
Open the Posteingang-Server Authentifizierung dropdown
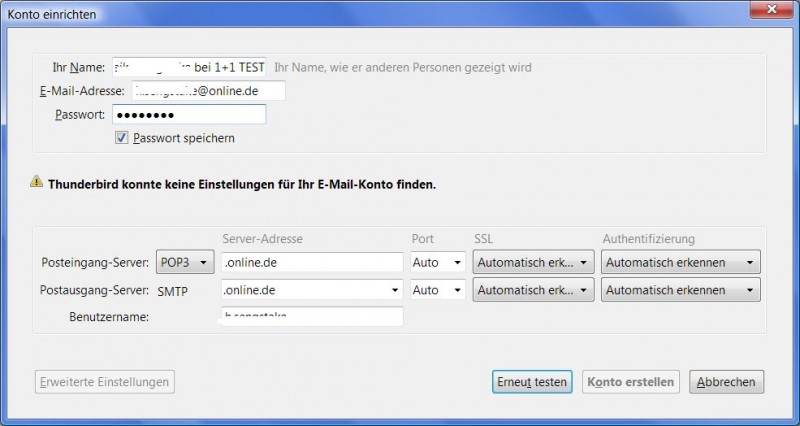click(x=680, y=262)
